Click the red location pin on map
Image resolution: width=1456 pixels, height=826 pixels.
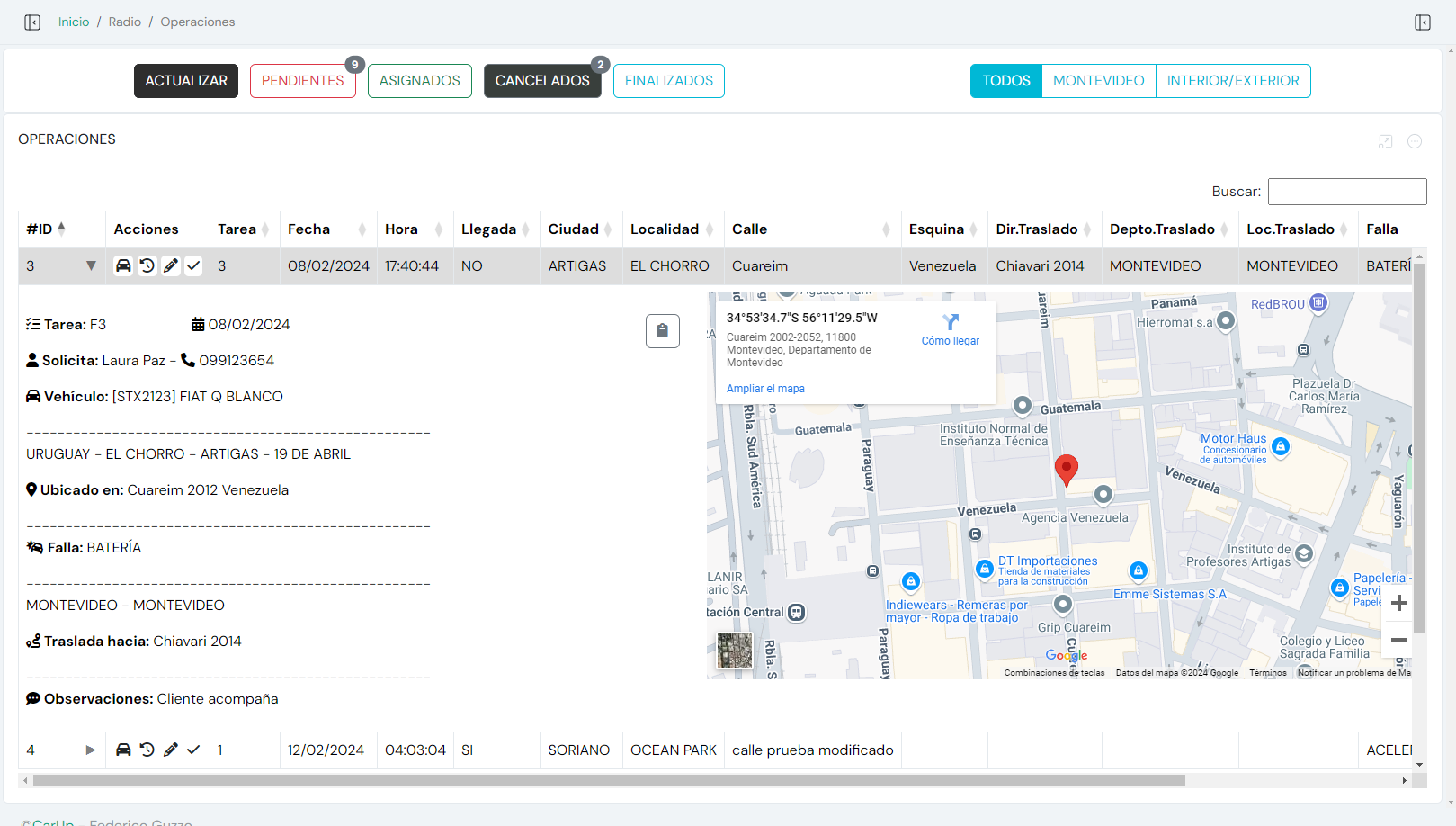[x=1067, y=470]
